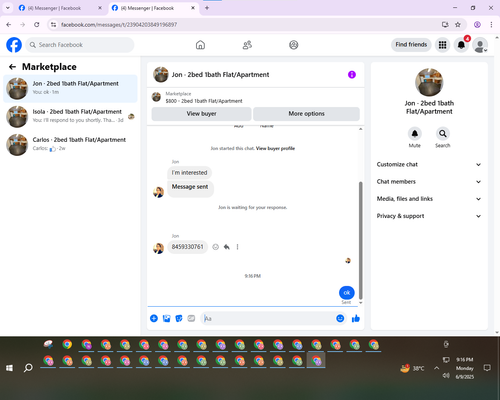Expand the Customize chat section

(429, 164)
